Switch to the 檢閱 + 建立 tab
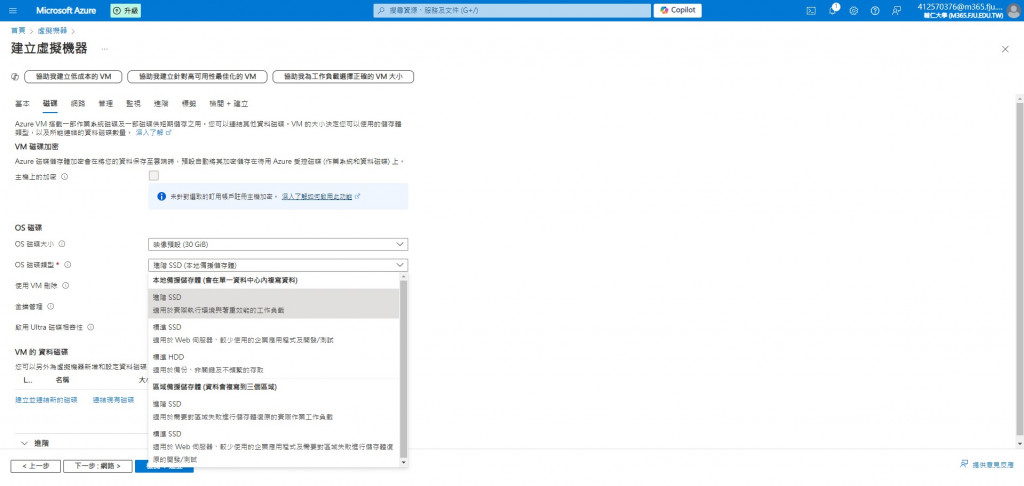Screen dimensions: 1024x486 click(229, 104)
